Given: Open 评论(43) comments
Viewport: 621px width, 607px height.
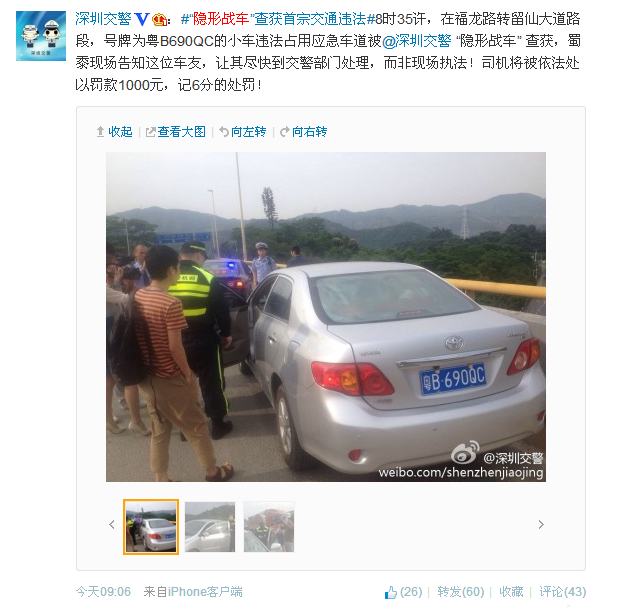Looking at the screenshot, I should [x=562, y=592].
